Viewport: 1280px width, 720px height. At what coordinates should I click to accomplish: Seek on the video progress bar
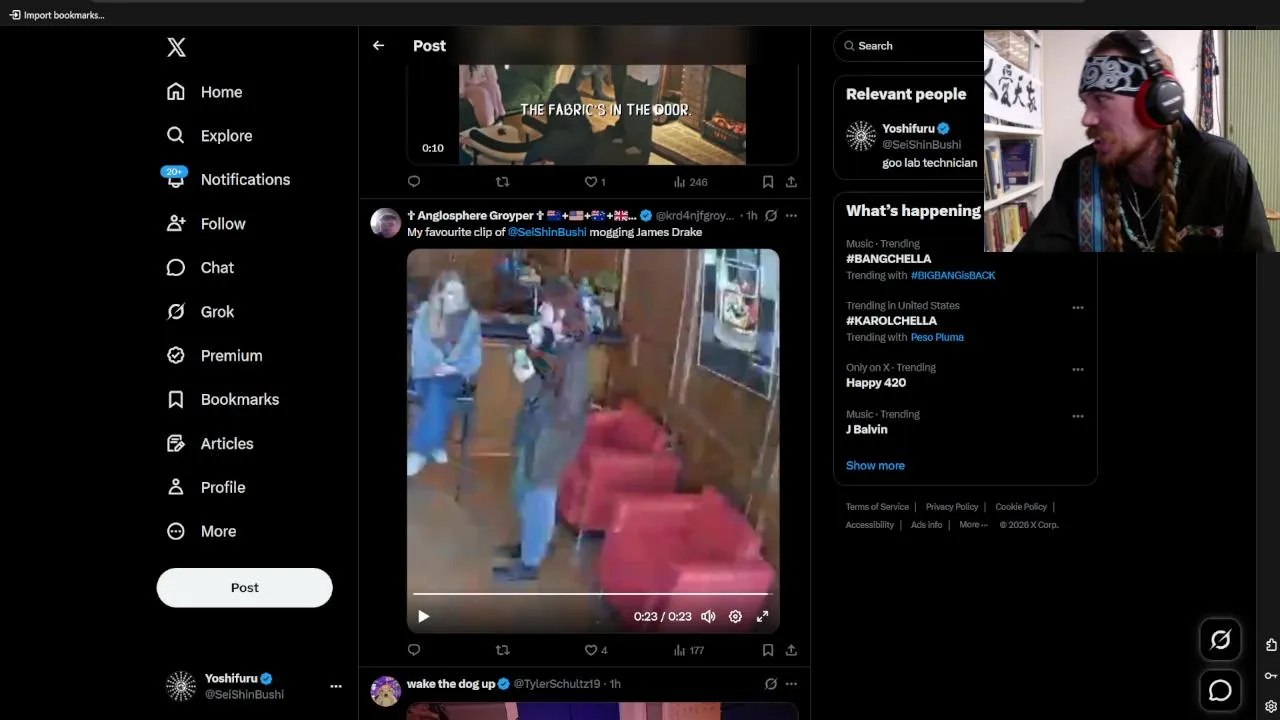[x=593, y=595]
